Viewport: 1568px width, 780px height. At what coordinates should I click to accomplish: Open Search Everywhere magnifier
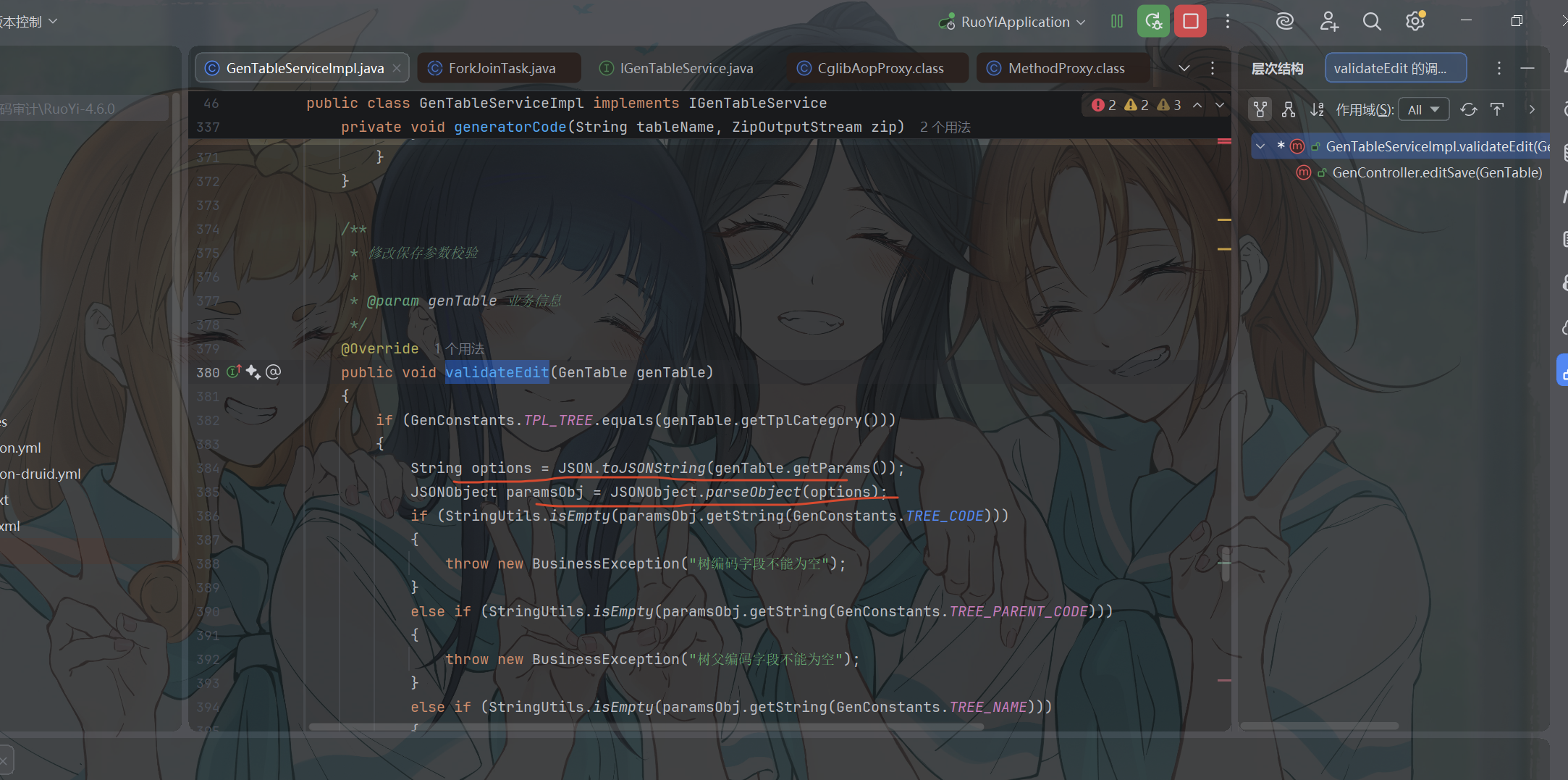[x=1372, y=22]
